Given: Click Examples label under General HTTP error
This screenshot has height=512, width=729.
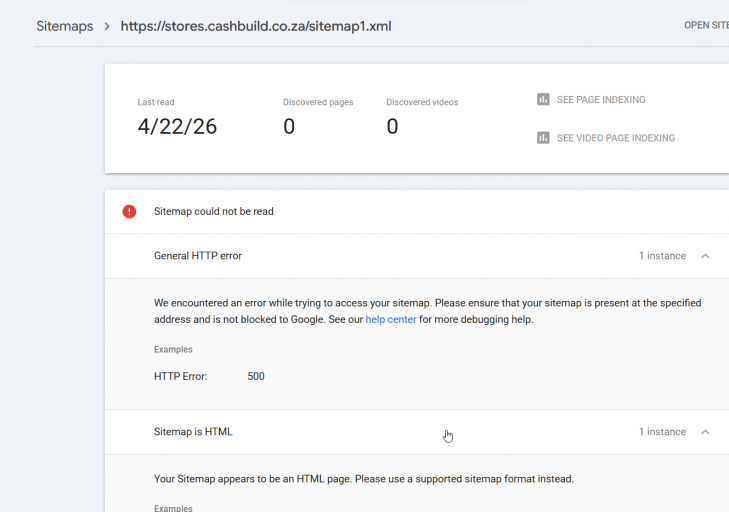Looking at the screenshot, I should [173, 349].
